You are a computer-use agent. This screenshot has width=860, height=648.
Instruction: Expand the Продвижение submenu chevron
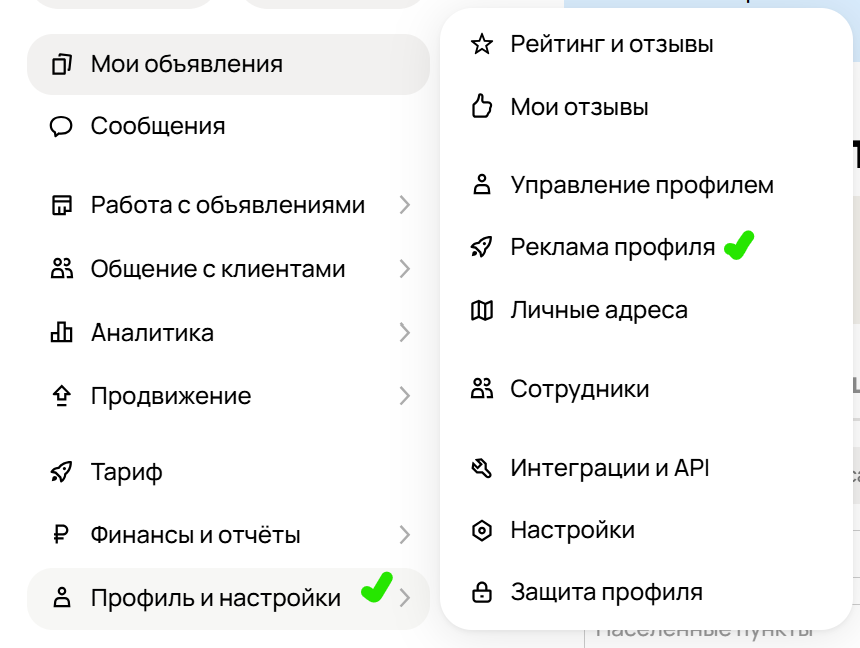click(x=404, y=396)
